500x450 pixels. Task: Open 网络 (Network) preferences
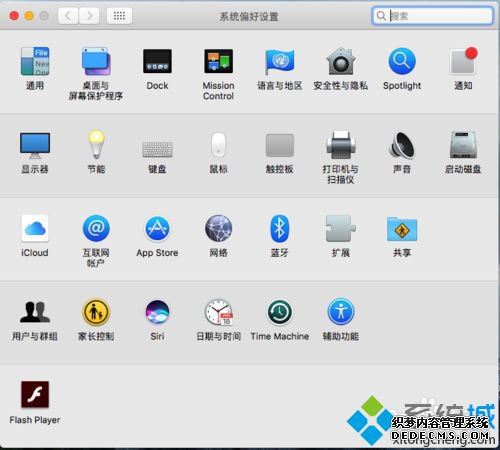point(218,228)
